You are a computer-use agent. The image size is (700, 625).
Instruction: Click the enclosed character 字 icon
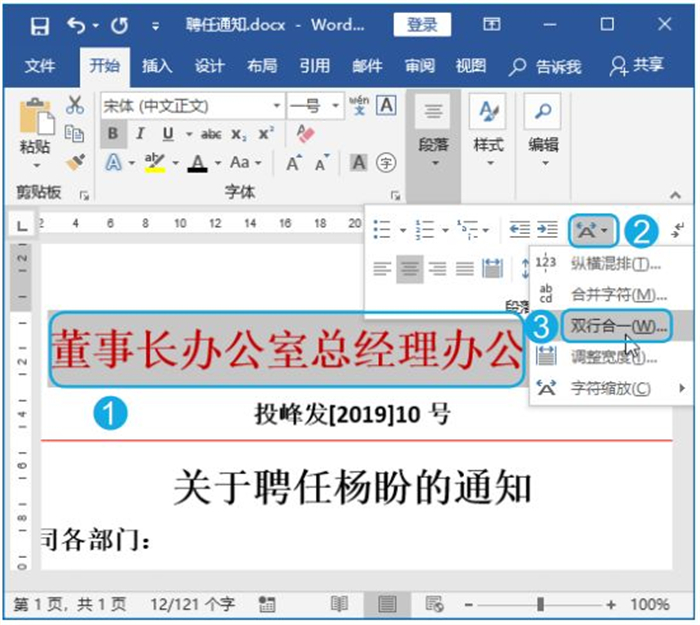[x=385, y=162]
